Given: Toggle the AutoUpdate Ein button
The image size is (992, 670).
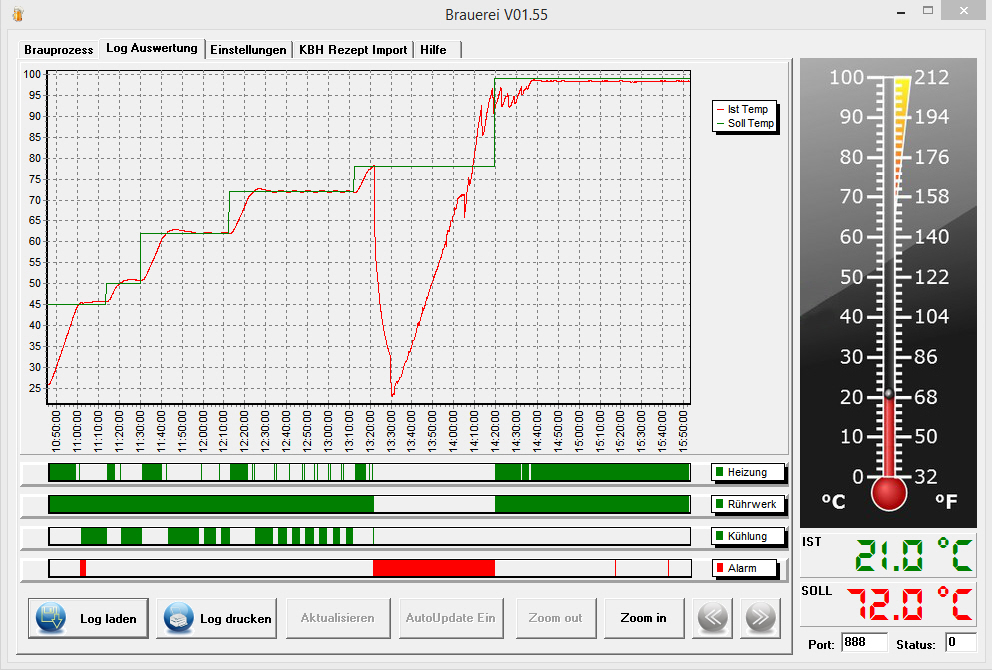Looking at the screenshot, I should (450, 618).
